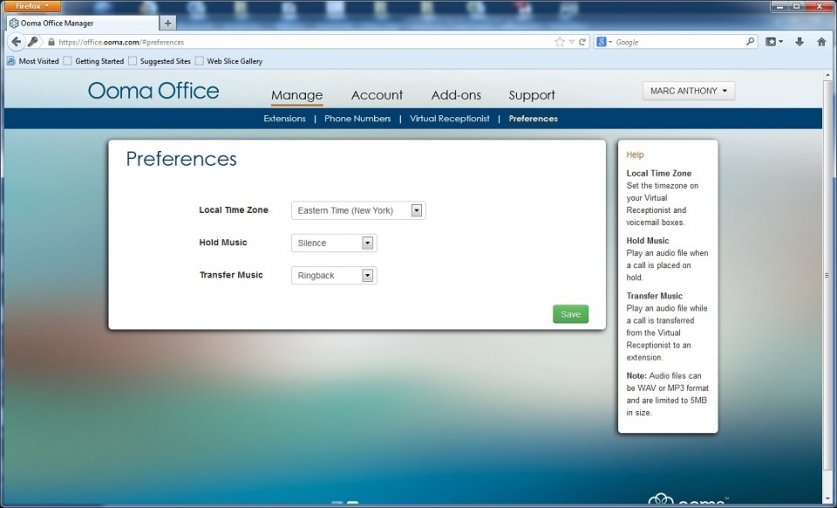Open Web Slice Gallery bookmark
The height and width of the screenshot is (508, 837).
(229, 61)
